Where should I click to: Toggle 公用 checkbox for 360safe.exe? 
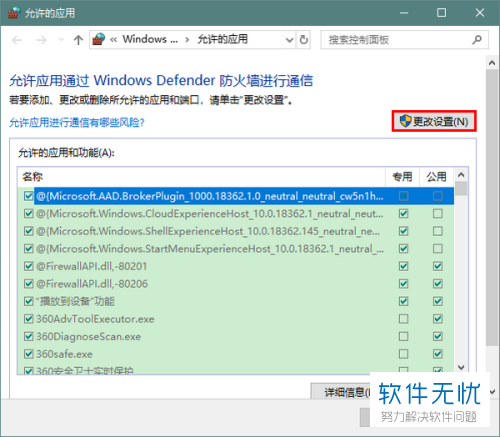(438, 354)
